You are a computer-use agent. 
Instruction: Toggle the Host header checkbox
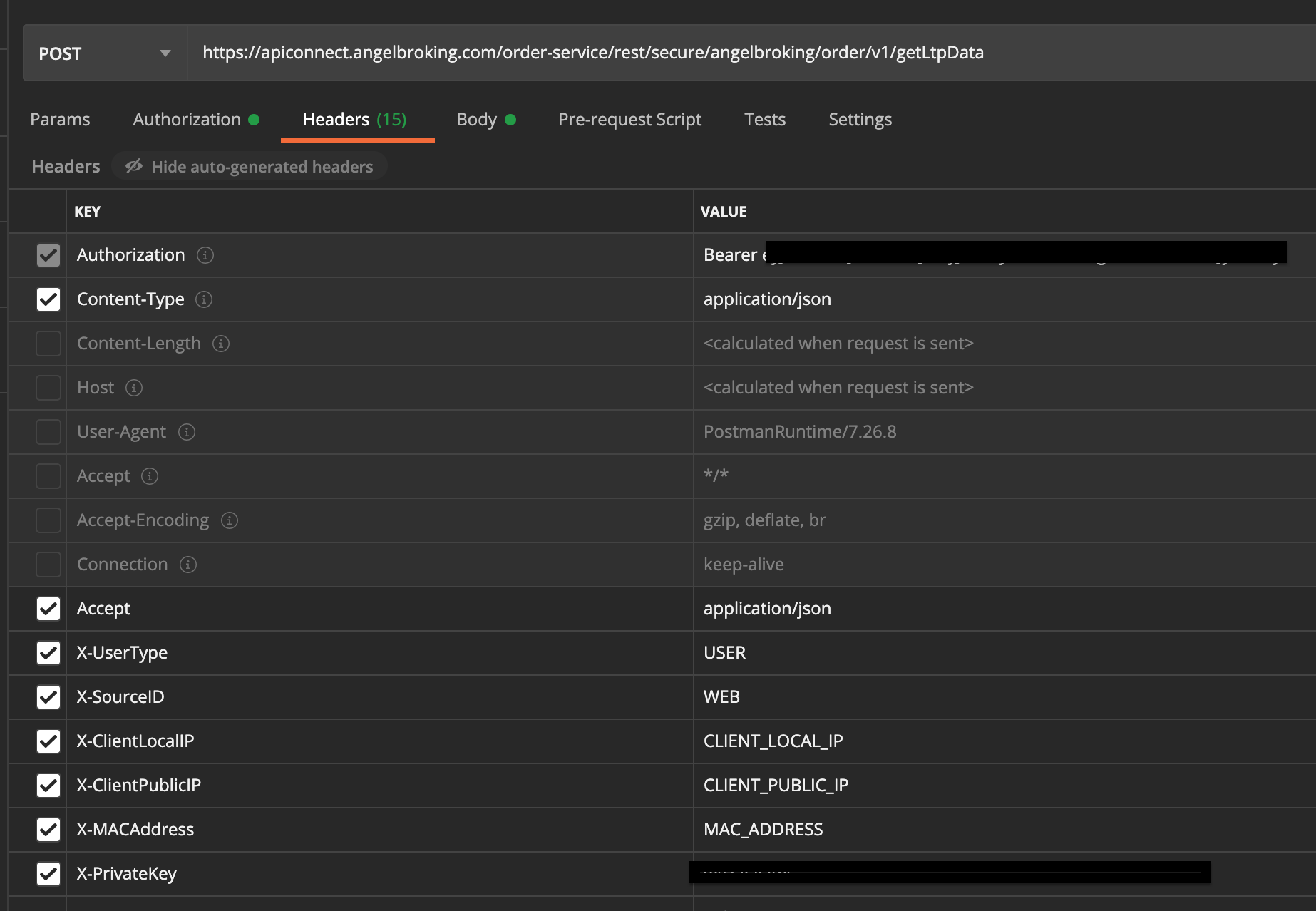(x=48, y=388)
